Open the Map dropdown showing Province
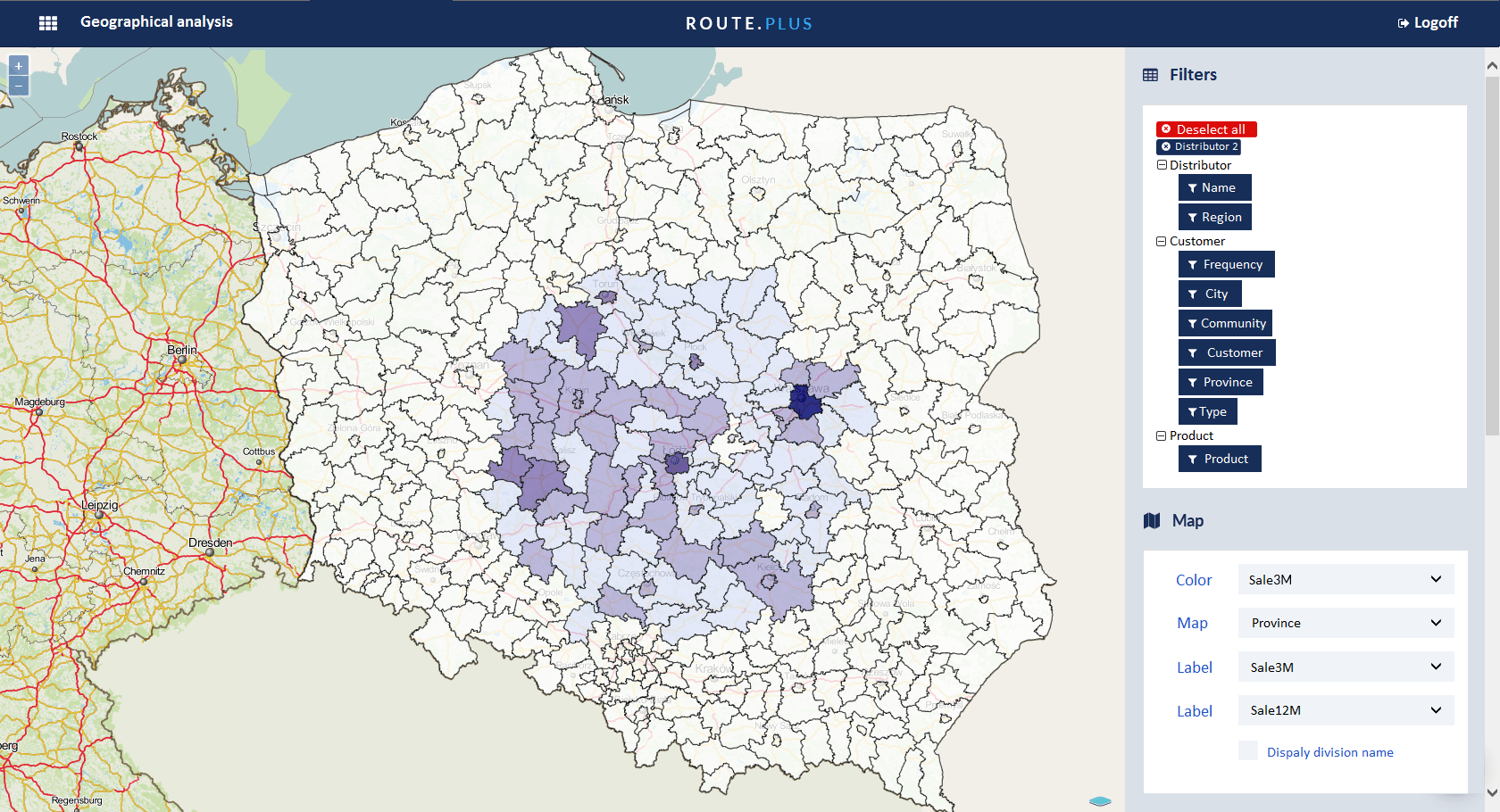The width and height of the screenshot is (1500, 812). click(x=1346, y=623)
